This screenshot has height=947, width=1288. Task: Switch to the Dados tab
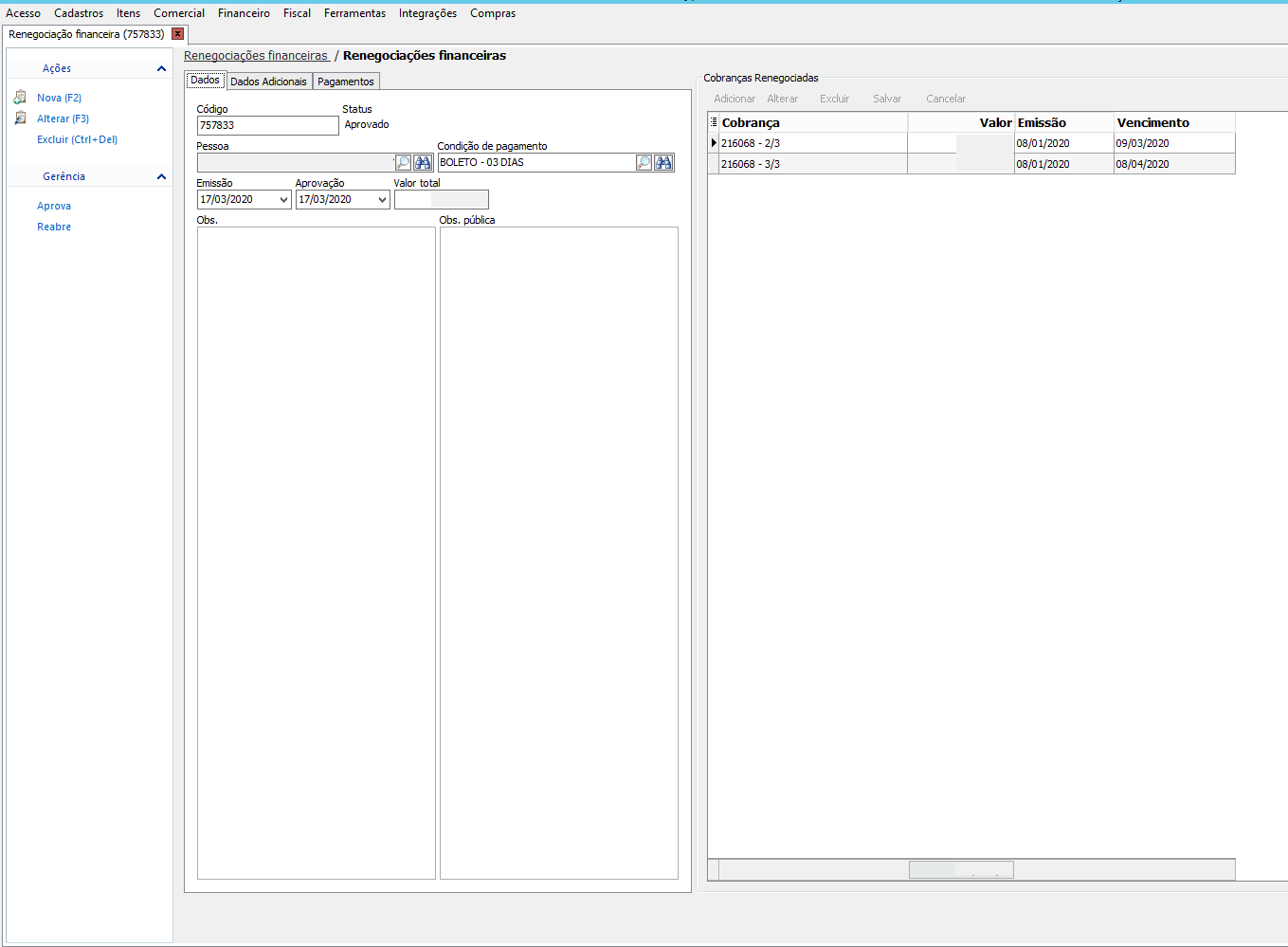tap(205, 81)
